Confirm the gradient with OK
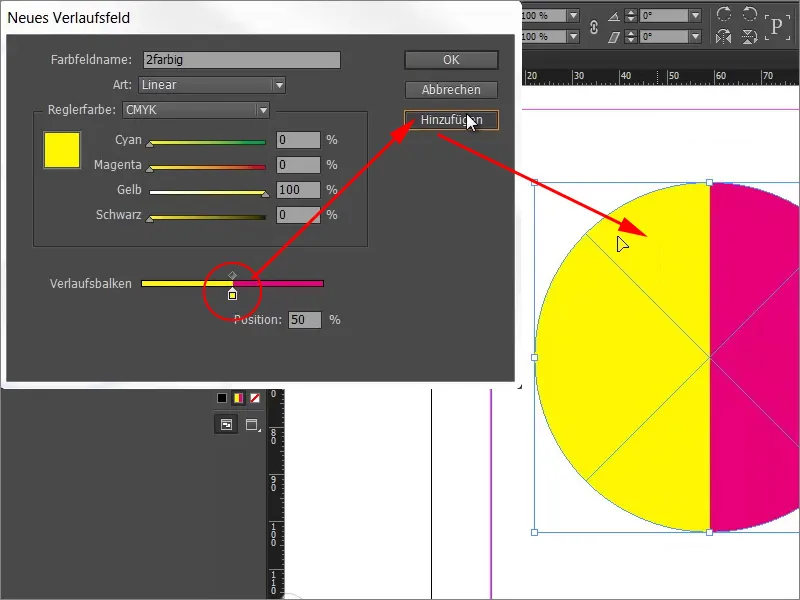Viewport: 800px width, 600px height. (x=451, y=59)
